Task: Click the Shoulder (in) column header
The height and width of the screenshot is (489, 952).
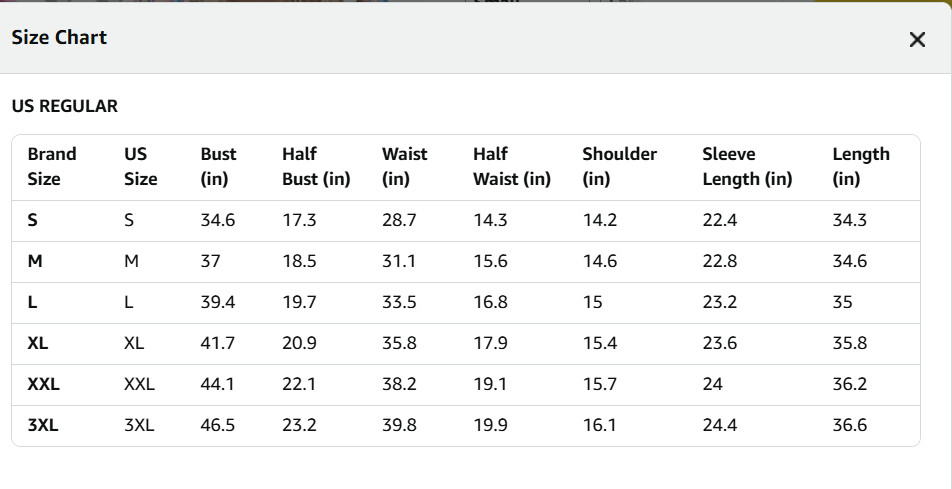Action: tap(619, 166)
